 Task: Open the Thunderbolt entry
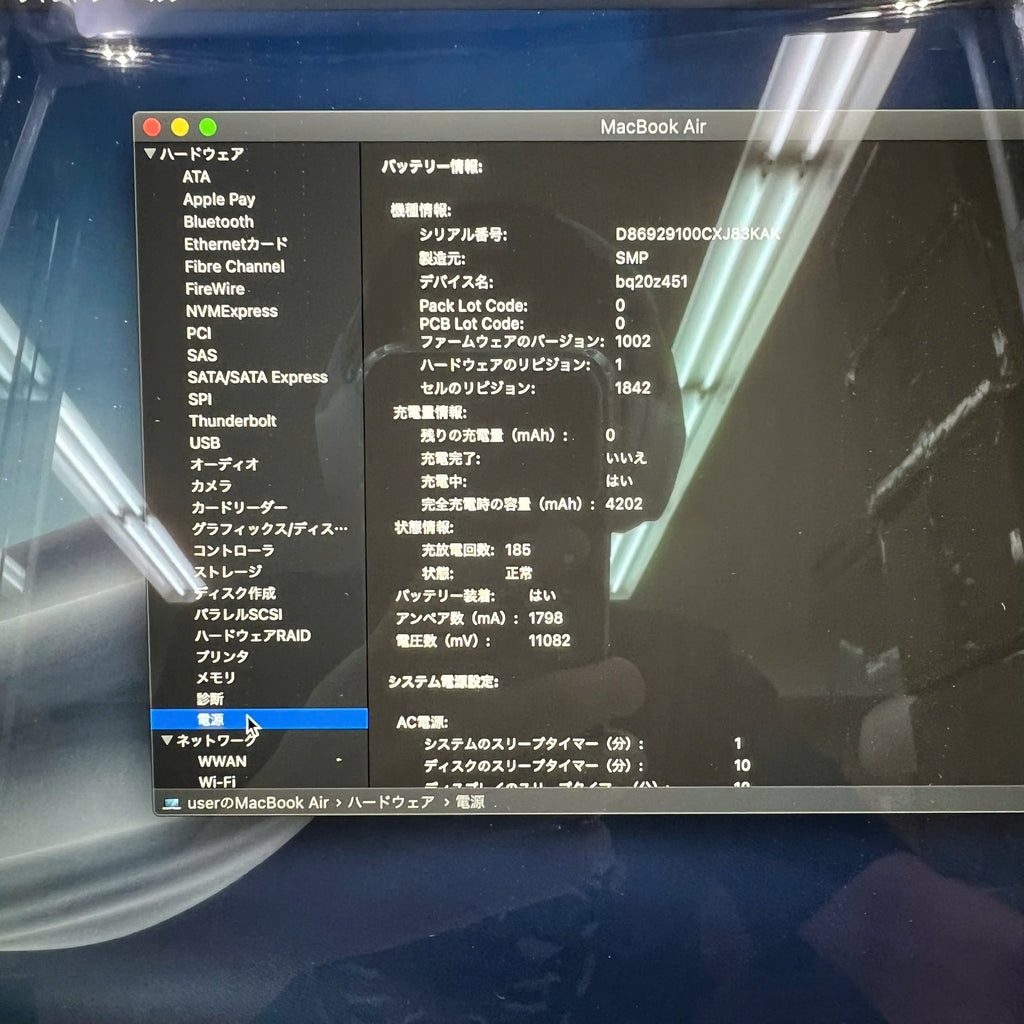[x=232, y=421]
